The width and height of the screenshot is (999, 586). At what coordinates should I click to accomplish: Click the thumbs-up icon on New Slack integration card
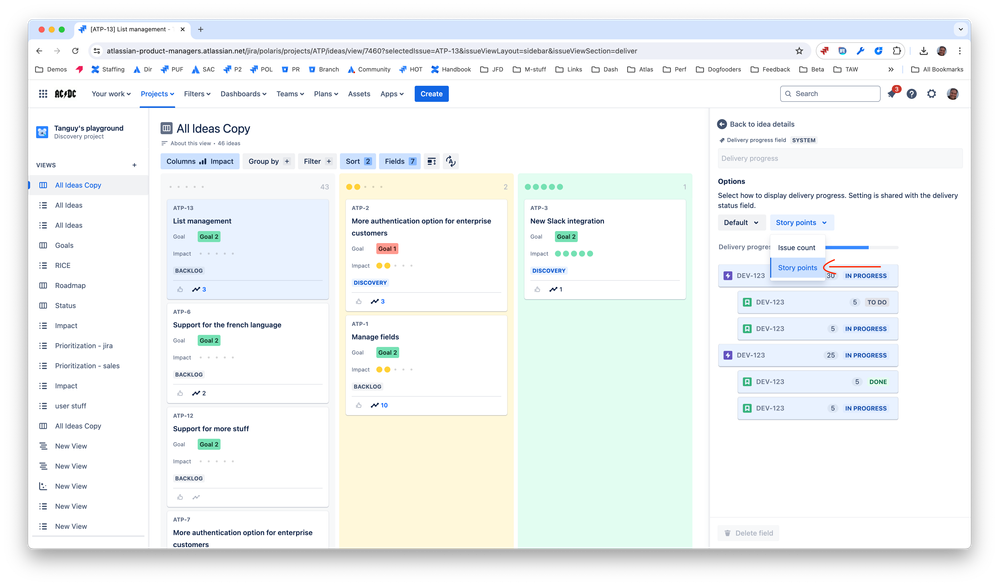coord(537,289)
